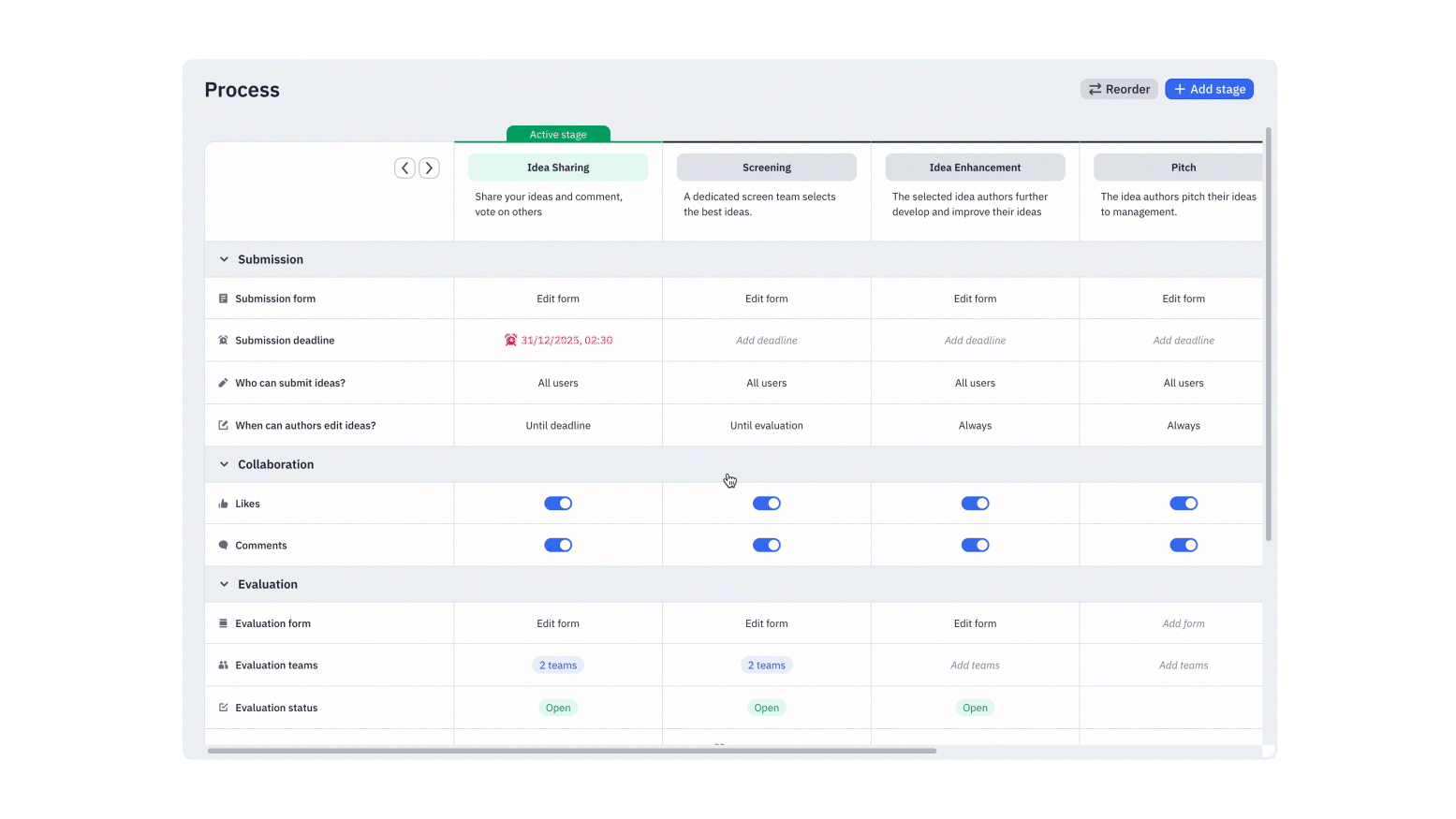Turn off Comments in the Pitch column
The width and height of the screenshot is (1456, 819).
click(x=1184, y=545)
